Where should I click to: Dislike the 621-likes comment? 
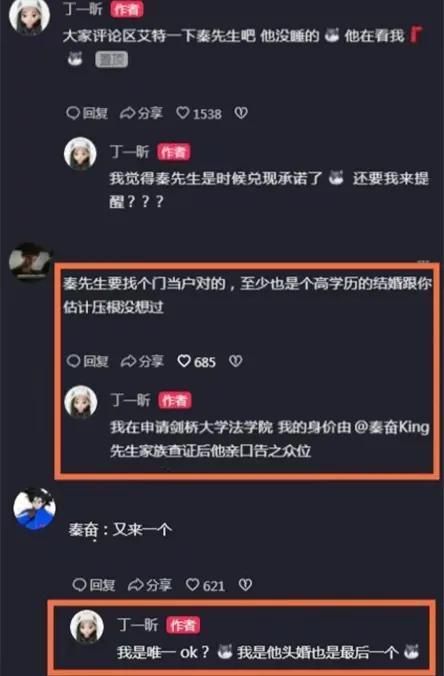pos(245,585)
